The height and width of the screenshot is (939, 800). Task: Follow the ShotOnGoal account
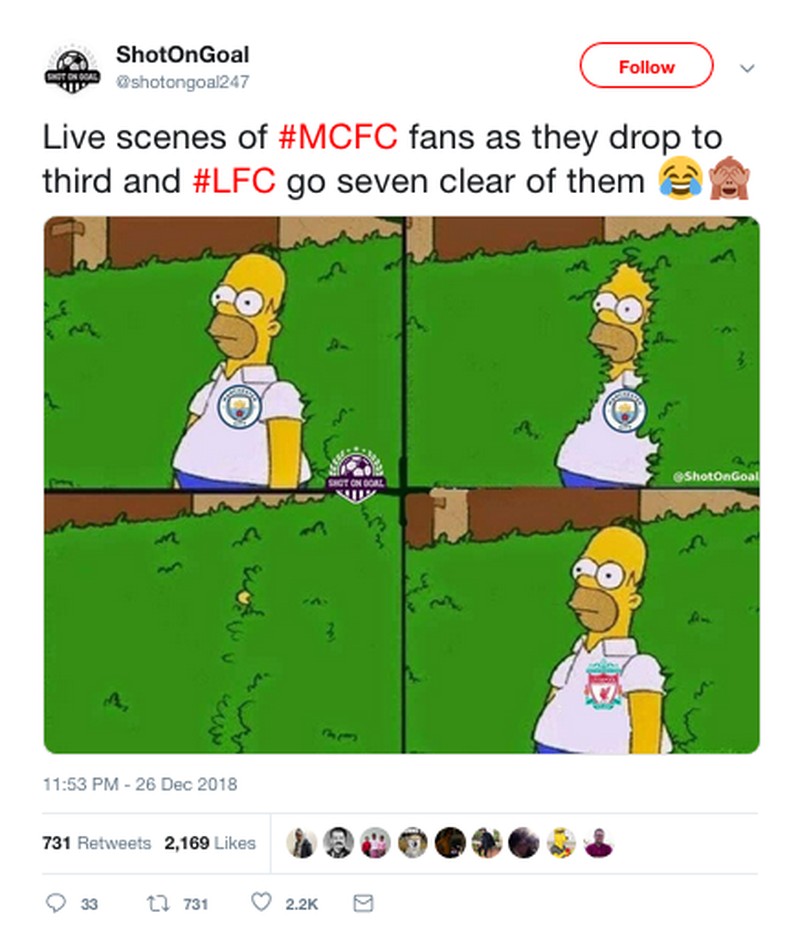pyautogui.click(x=646, y=67)
